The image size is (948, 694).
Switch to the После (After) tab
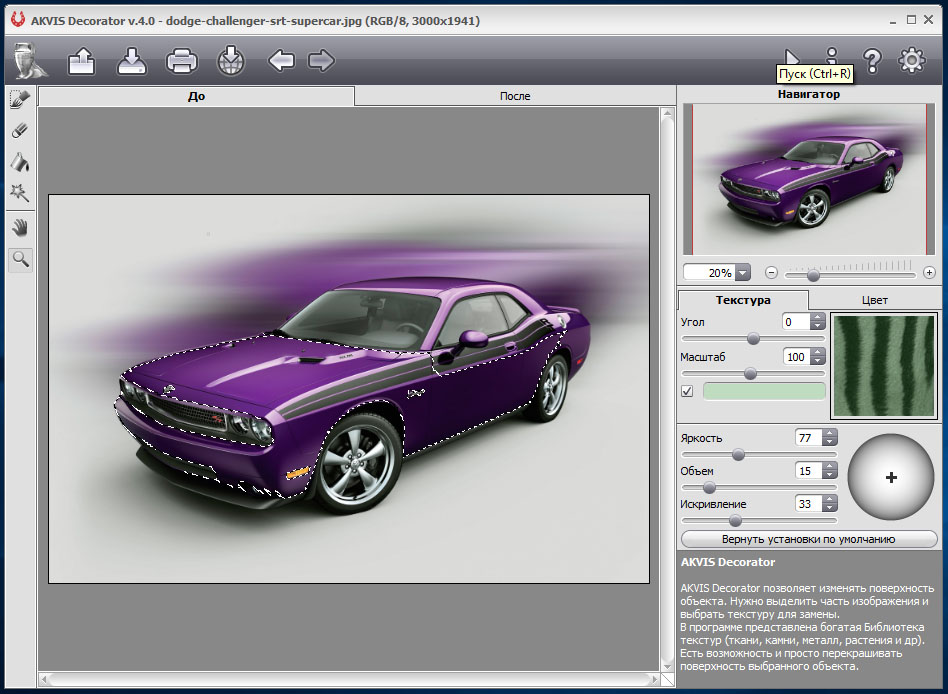(x=515, y=96)
